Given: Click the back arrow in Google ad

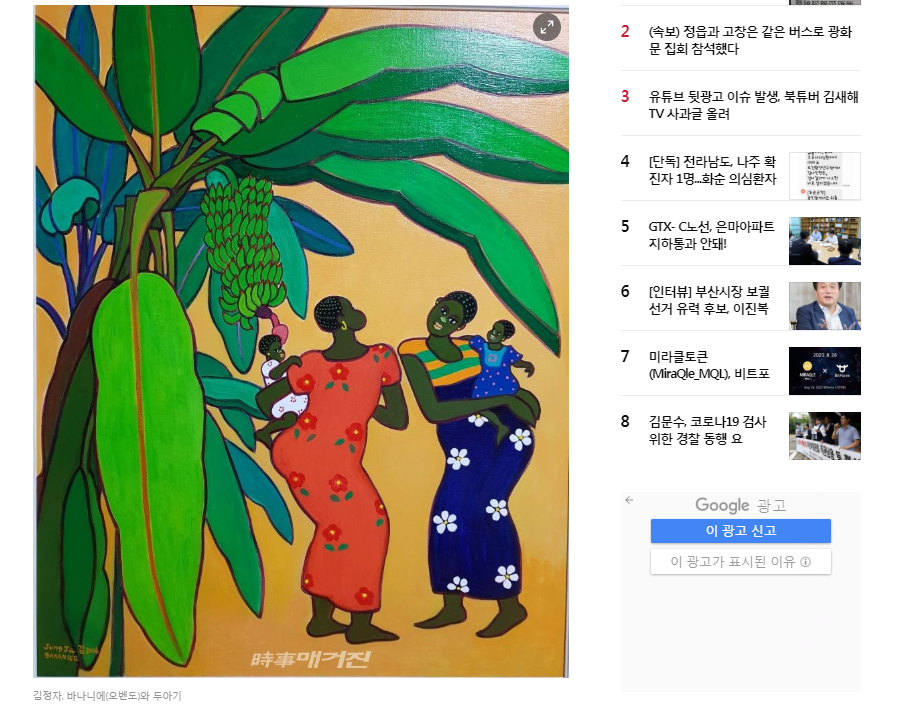Looking at the screenshot, I should 629,500.
